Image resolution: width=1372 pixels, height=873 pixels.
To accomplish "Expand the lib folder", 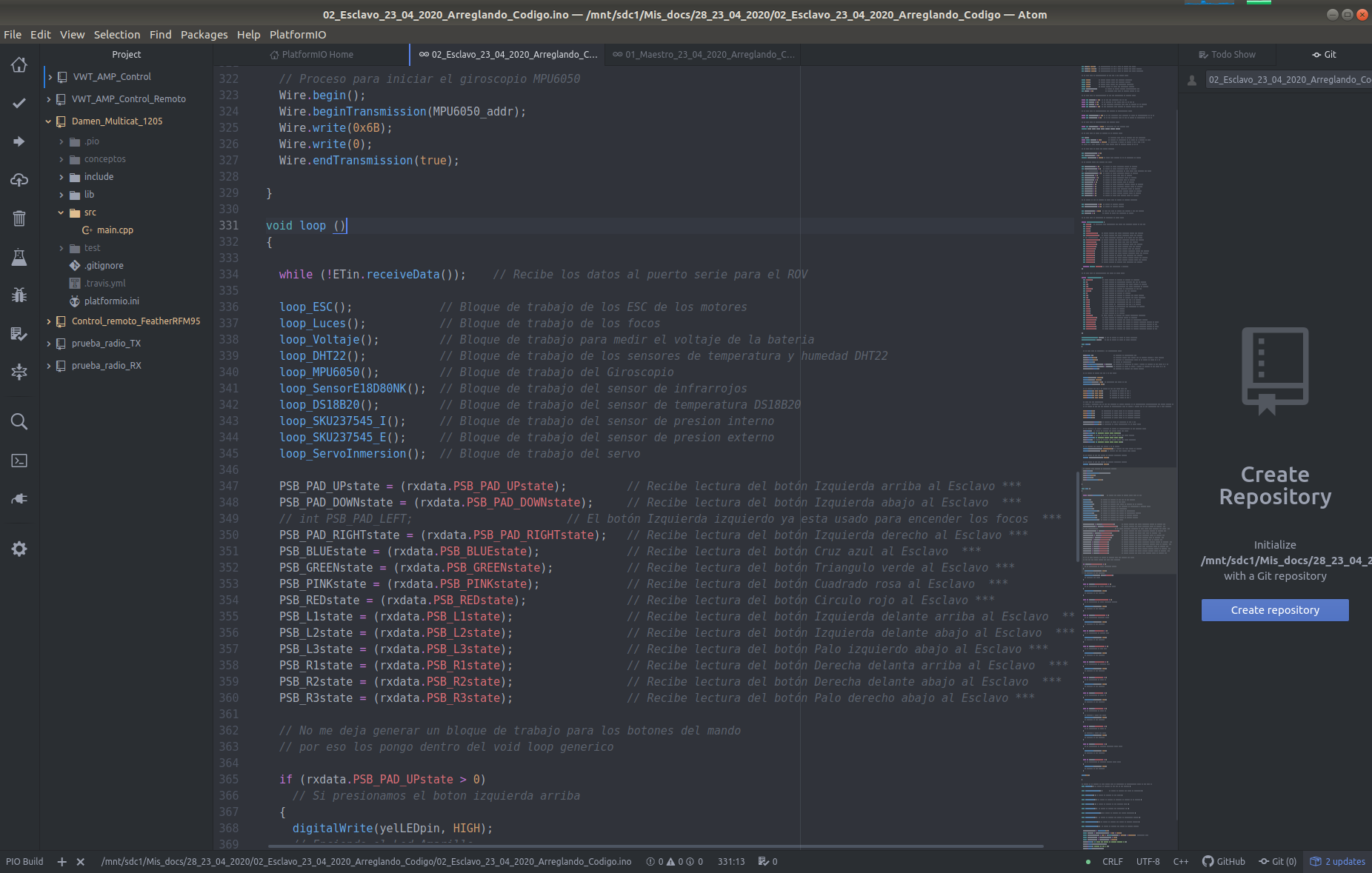I will coord(61,195).
